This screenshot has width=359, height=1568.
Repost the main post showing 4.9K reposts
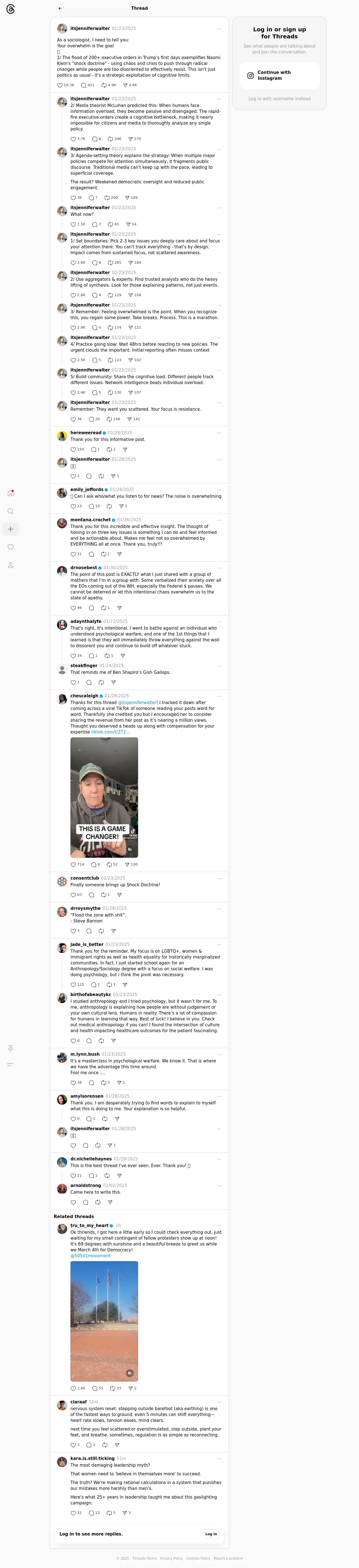[x=104, y=85]
